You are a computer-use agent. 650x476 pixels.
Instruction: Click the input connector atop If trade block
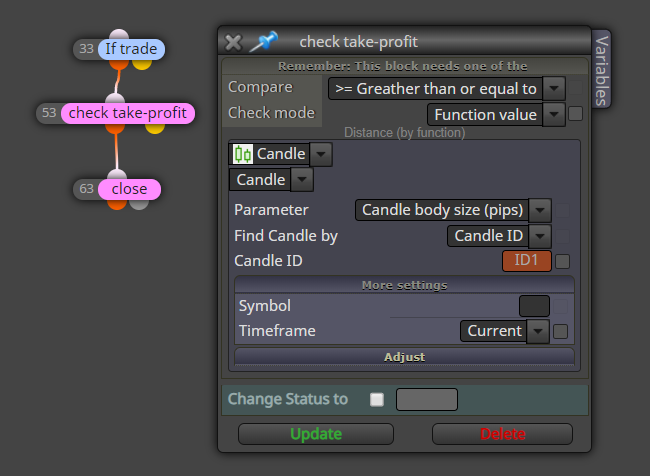(x=119, y=34)
